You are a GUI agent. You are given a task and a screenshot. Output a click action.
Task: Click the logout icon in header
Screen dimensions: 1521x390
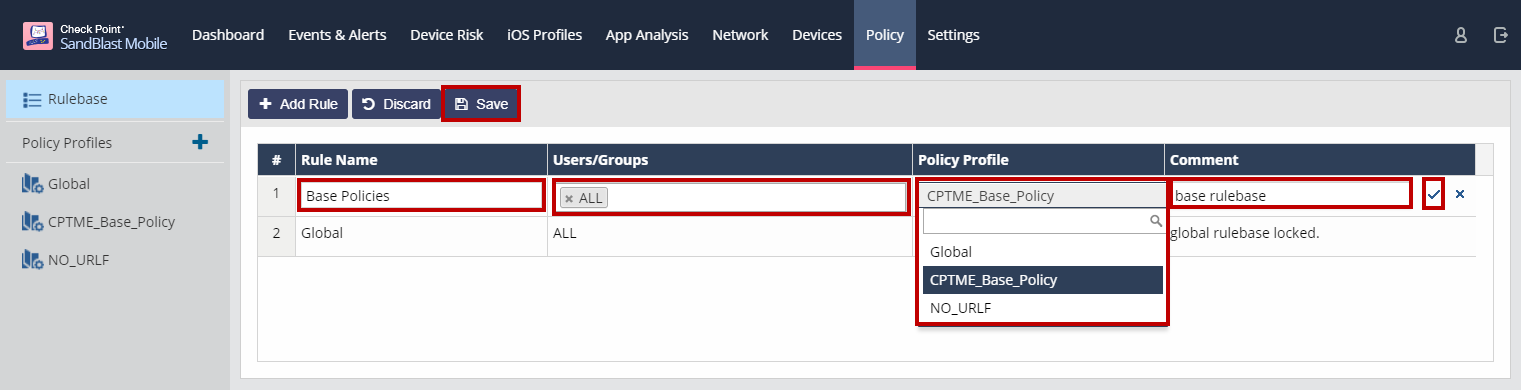point(1500,35)
